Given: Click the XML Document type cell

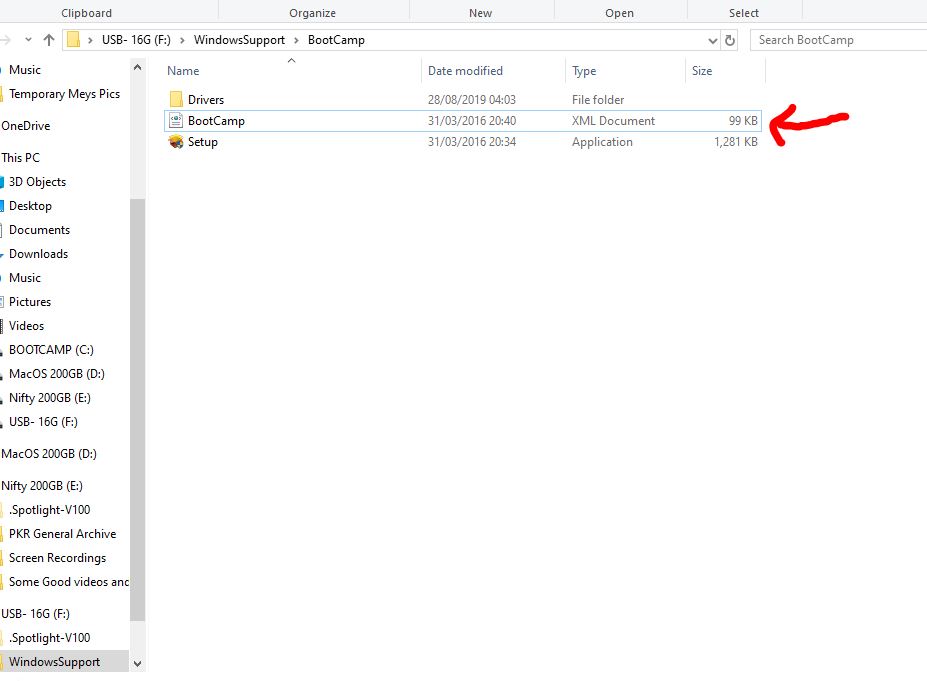Looking at the screenshot, I should (x=613, y=121).
